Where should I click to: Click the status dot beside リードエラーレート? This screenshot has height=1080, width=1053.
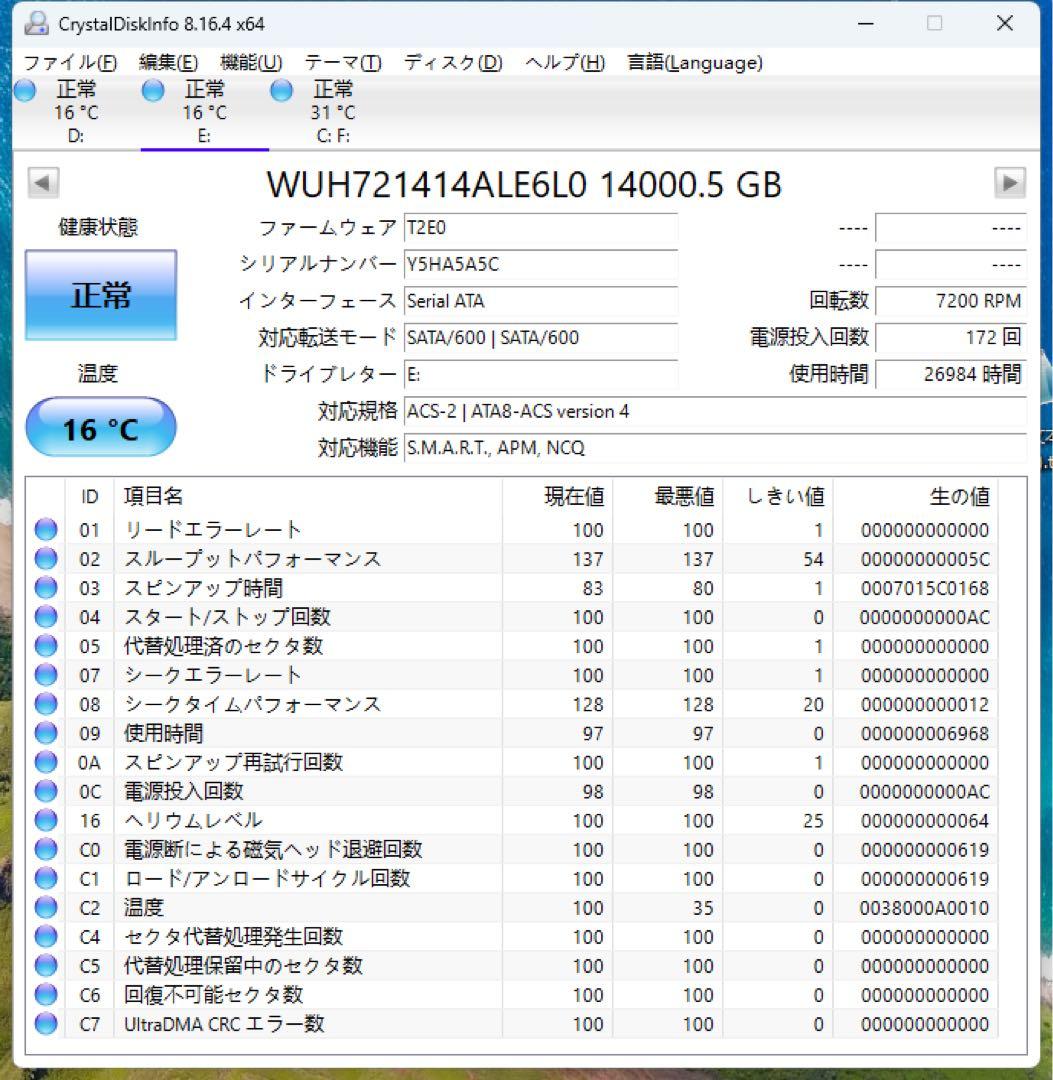(45, 530)
